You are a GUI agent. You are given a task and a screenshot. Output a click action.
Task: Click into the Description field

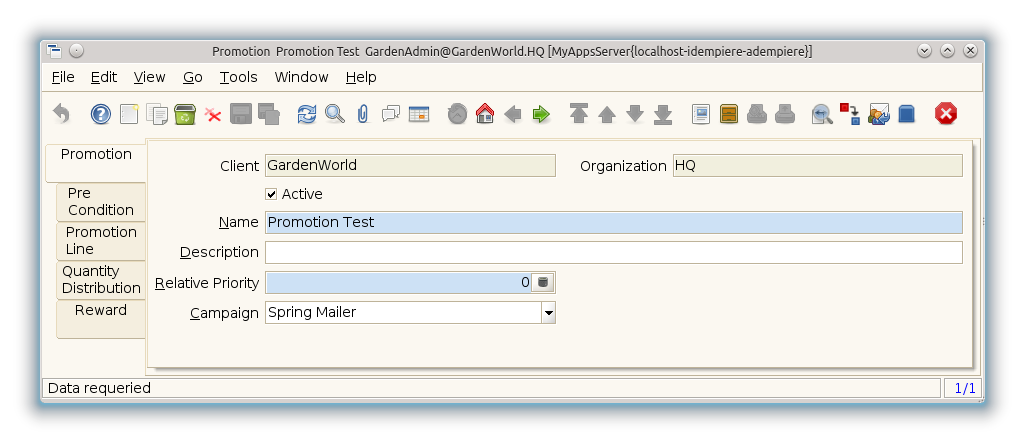coord(613,252)
